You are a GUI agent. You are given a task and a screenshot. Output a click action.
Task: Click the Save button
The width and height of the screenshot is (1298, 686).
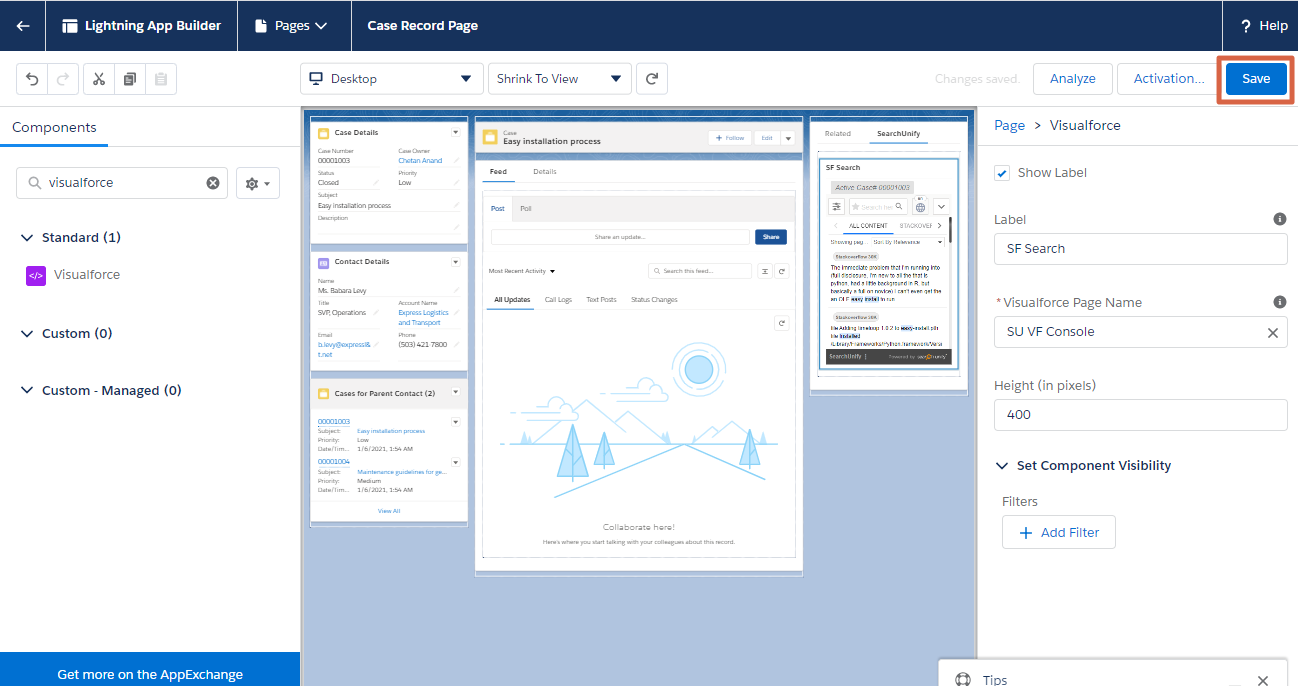point(1255,79)
